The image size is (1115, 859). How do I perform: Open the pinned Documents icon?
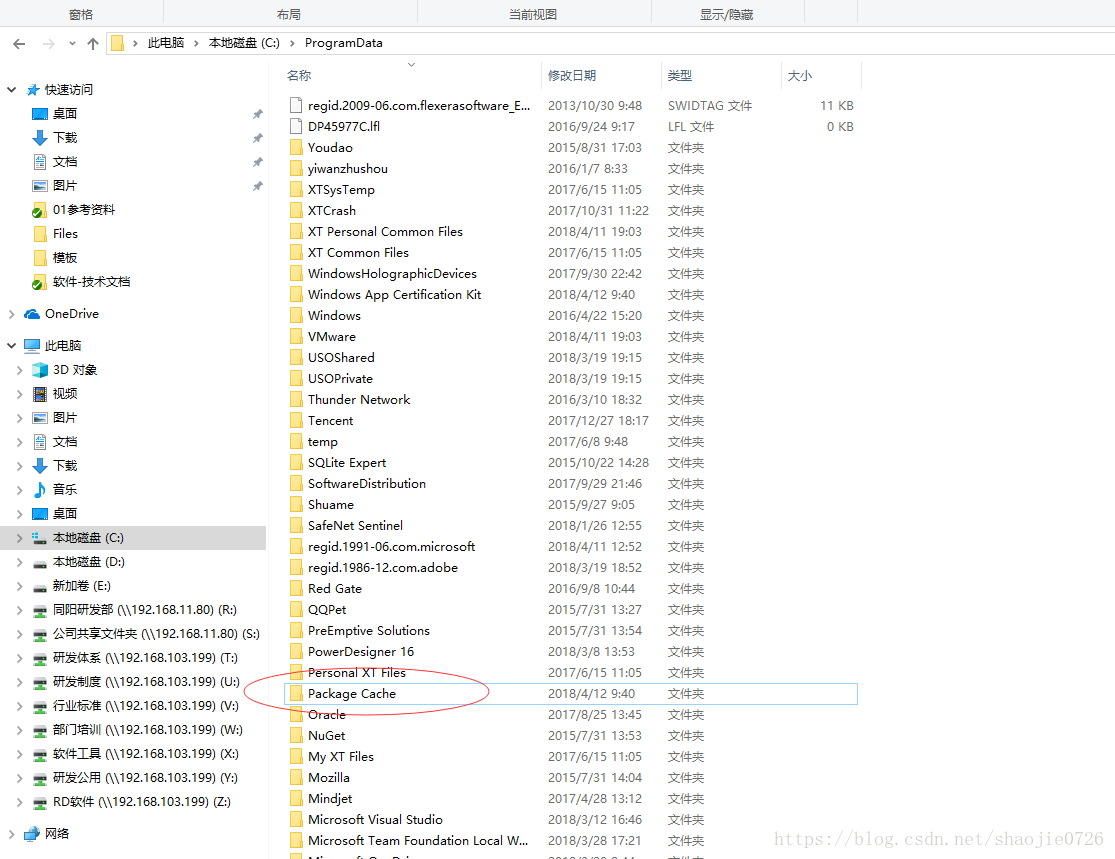coord(40,161)
